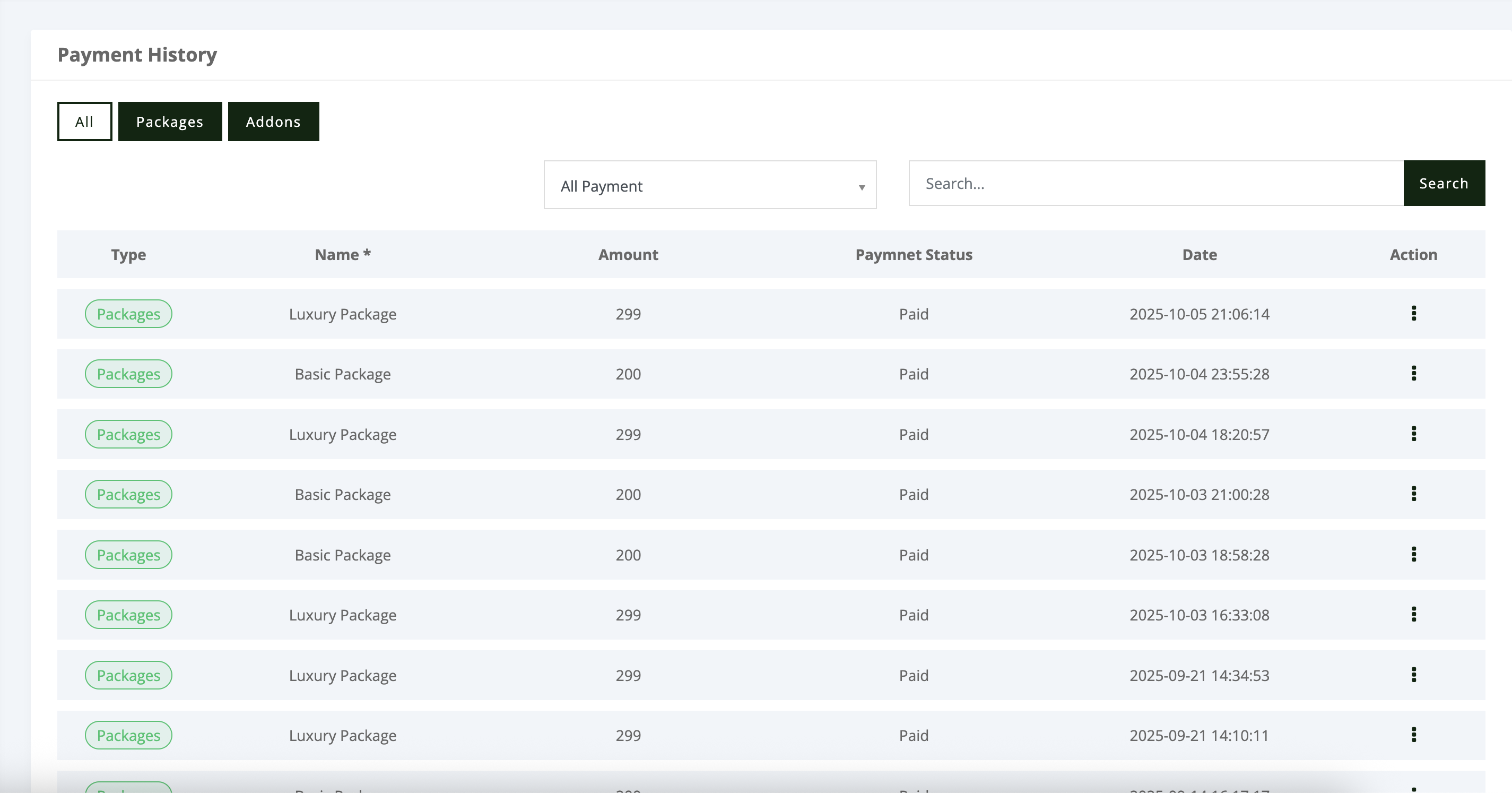
Task: Switch to the Packages tab
Action: pyautogui.click(x=170, y=122)
